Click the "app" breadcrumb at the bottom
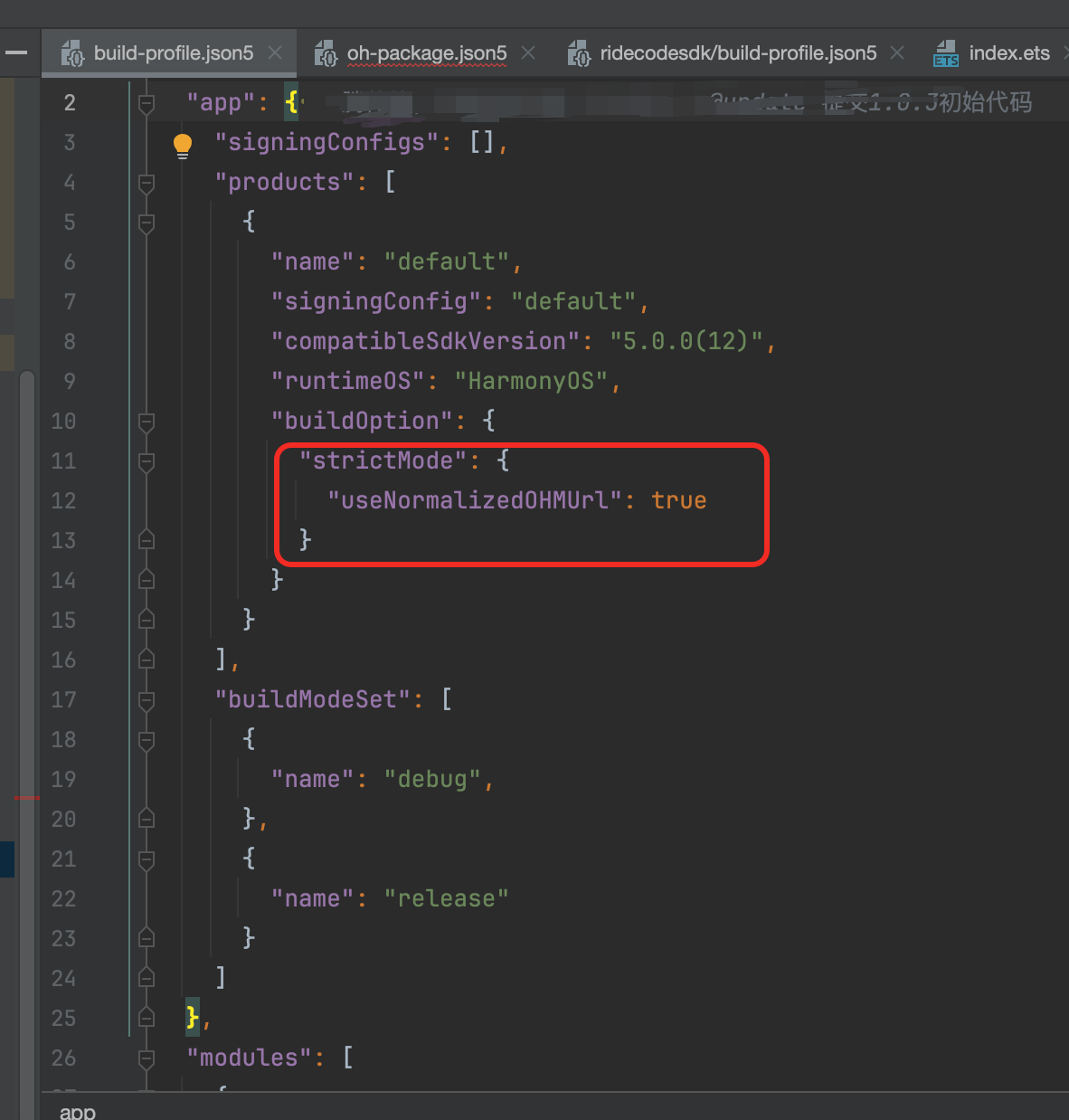This screenshot has width=1069, height=1120. pyautogui.click(x=78, y=1111)
